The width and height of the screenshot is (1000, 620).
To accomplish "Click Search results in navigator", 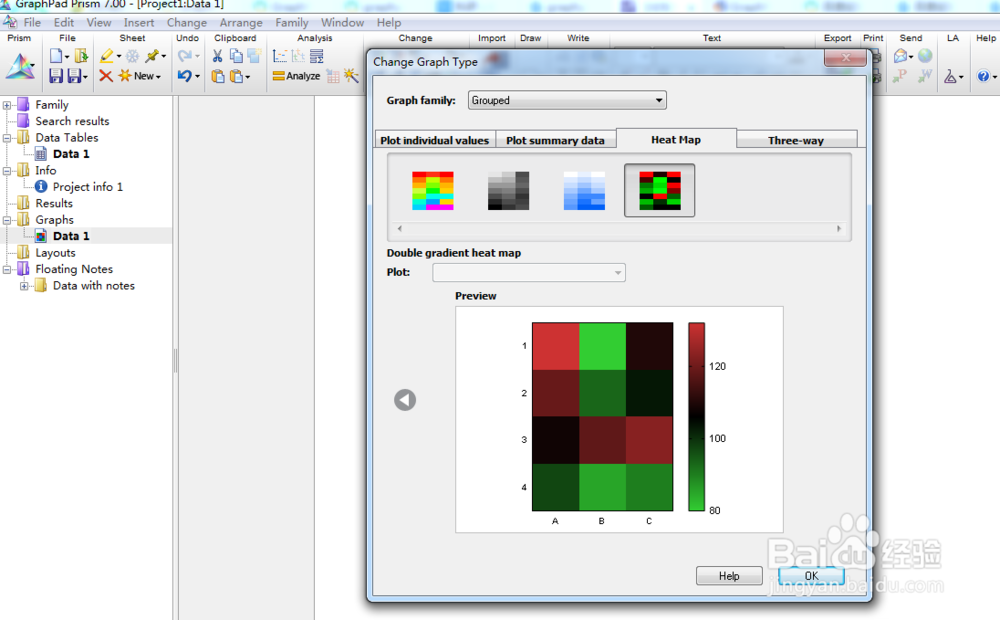I will click(72, 121).
